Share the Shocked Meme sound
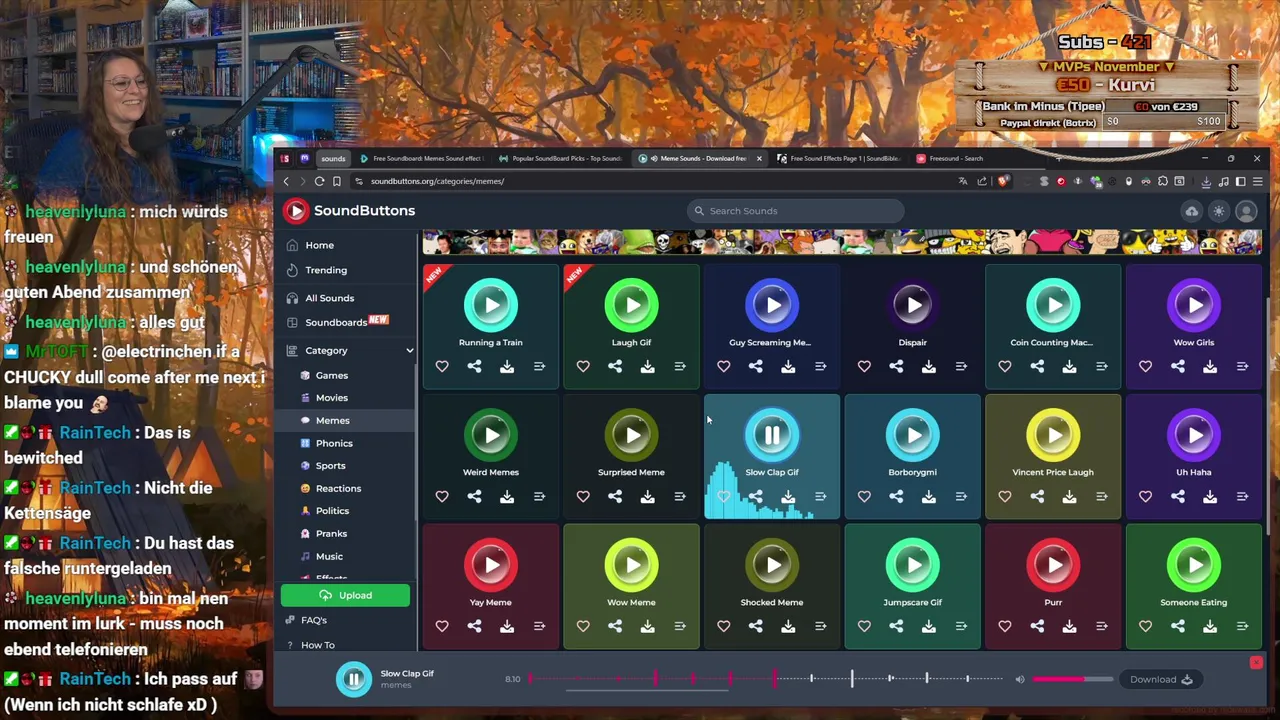Image resolution: width=1280 pixels, height=720 pixels. pyautogui.click(x=755, y=626)
